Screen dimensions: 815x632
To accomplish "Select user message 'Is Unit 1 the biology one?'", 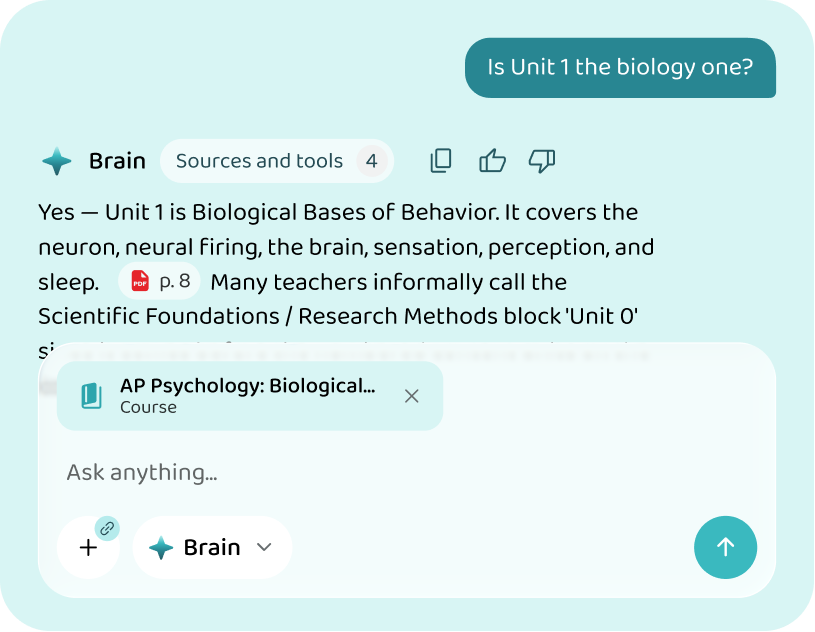I will 620,68.
